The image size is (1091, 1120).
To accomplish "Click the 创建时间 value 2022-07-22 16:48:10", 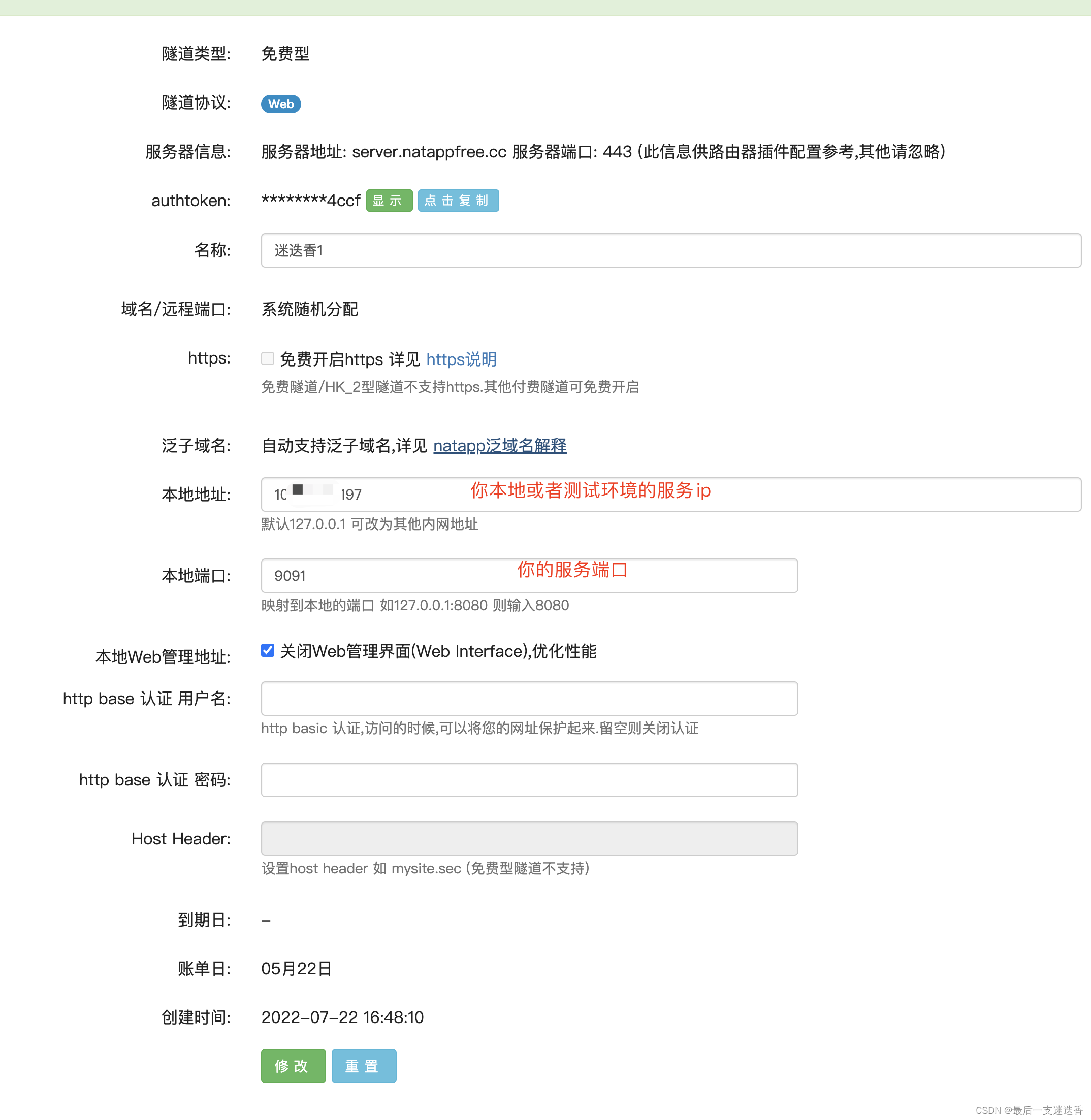I will click(x=342, y=1017).
